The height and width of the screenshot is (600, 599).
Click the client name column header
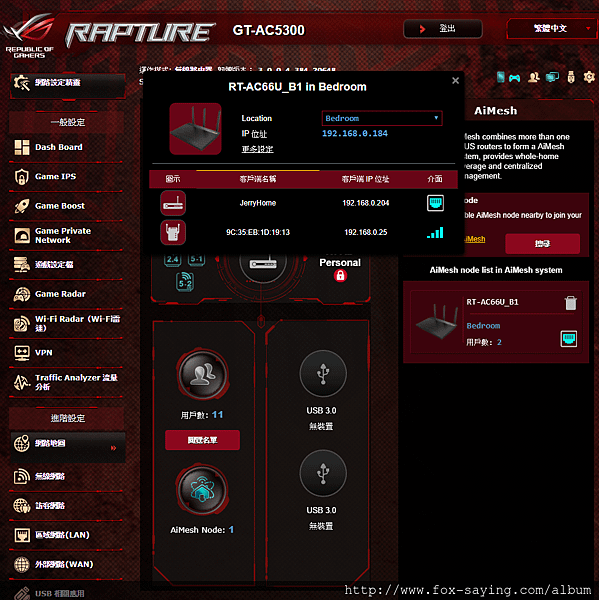[x=258, y=179]
